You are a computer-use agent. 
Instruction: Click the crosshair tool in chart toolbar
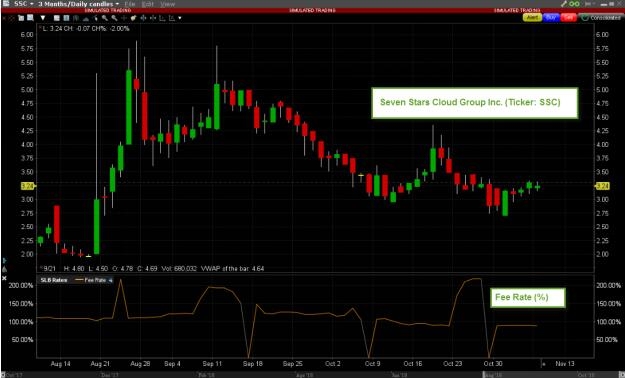point(124,18)
